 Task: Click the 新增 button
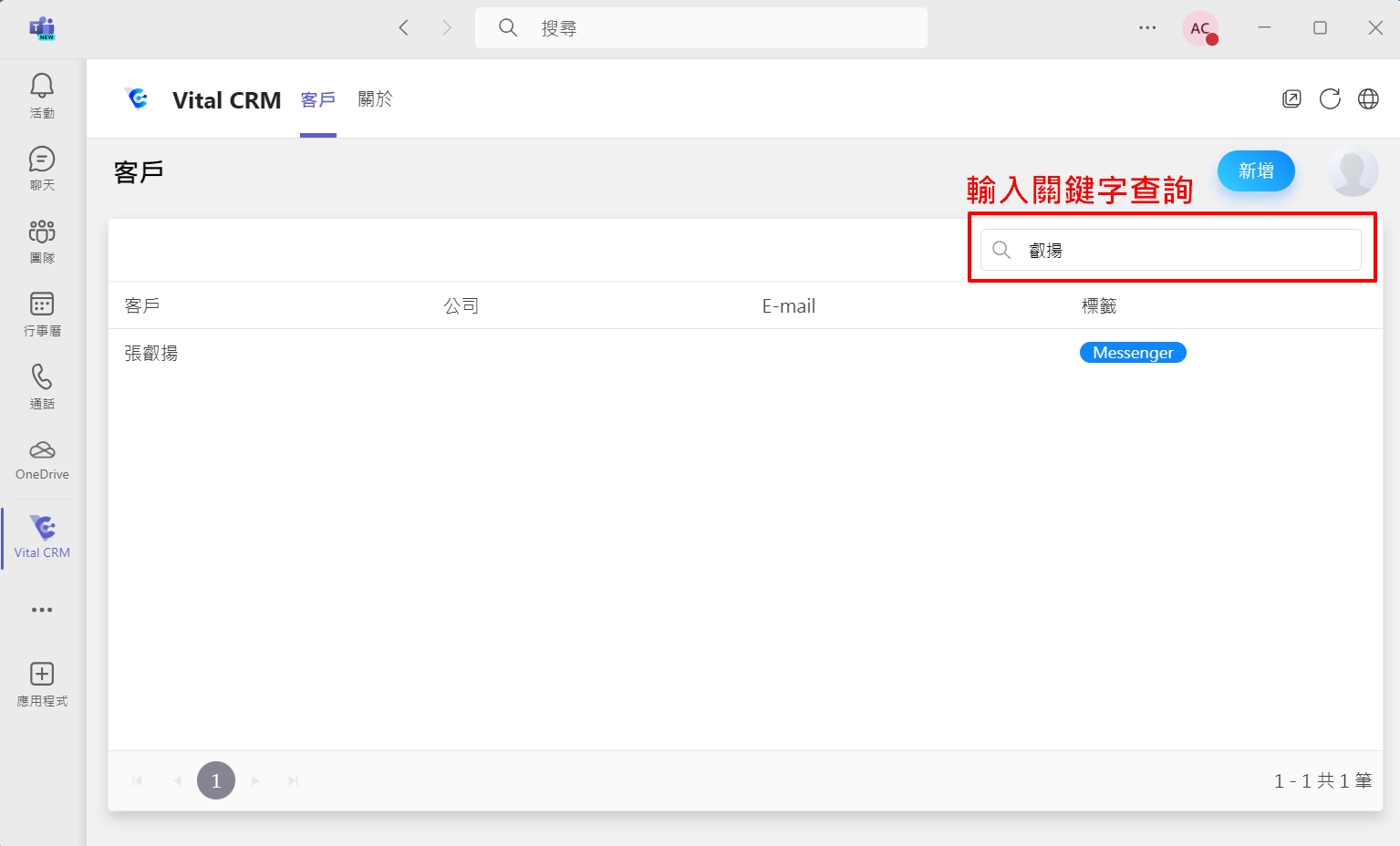(1256, 170)
